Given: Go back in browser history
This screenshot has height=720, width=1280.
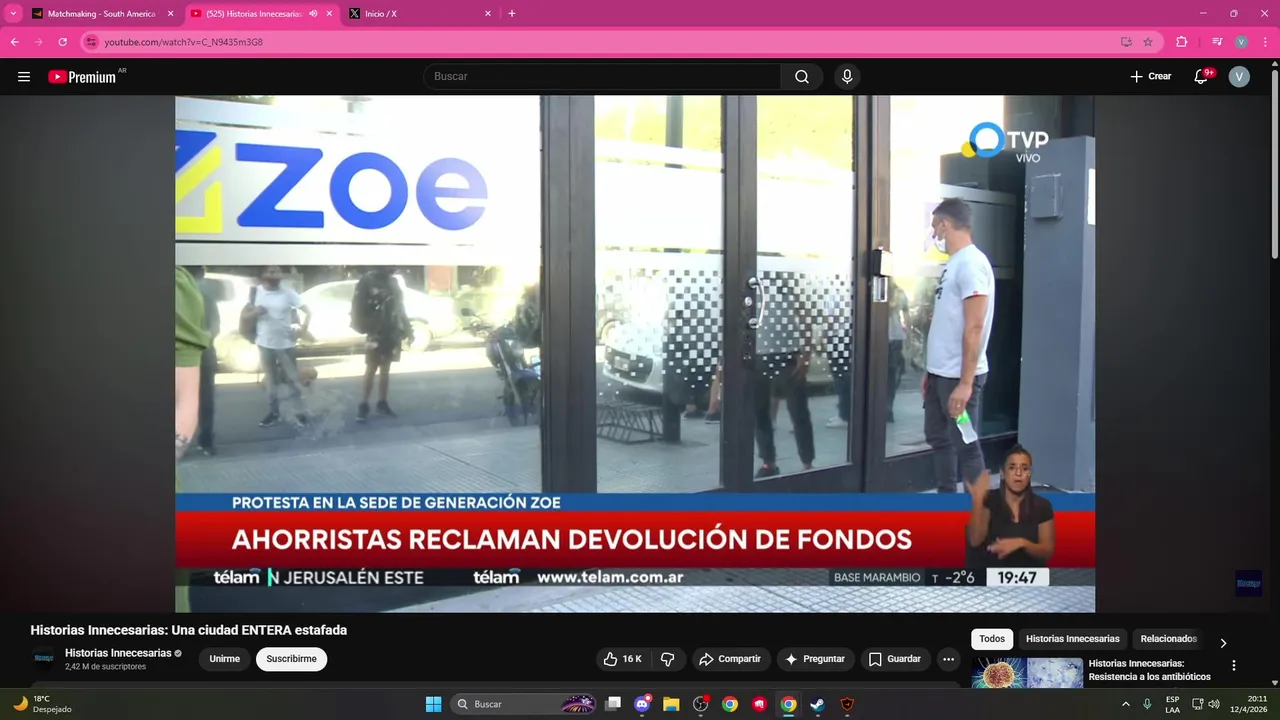Looking at the screenshot, I should (14, 42).
